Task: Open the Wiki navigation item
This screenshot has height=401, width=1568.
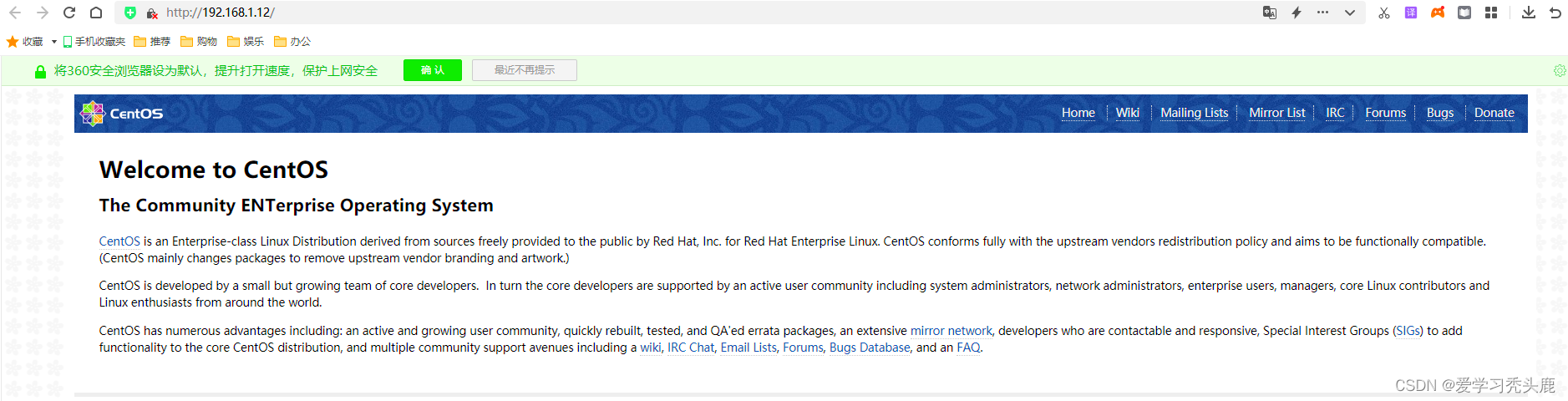Action: 1127,113
